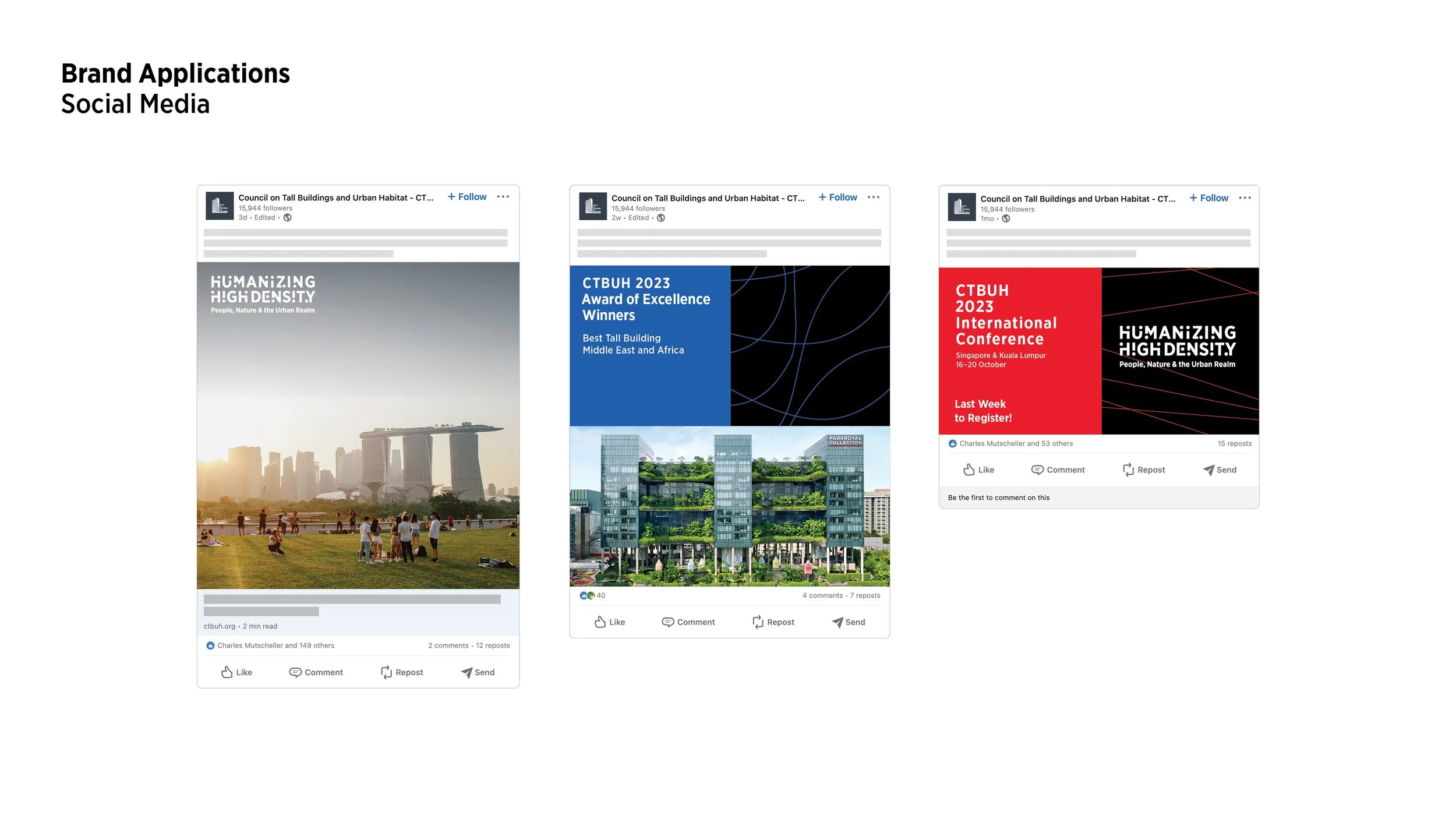Open three-dot menu on Award post
Image resolution: width=1456 pixels, height=819 pixels.
[x=873, y=197]
